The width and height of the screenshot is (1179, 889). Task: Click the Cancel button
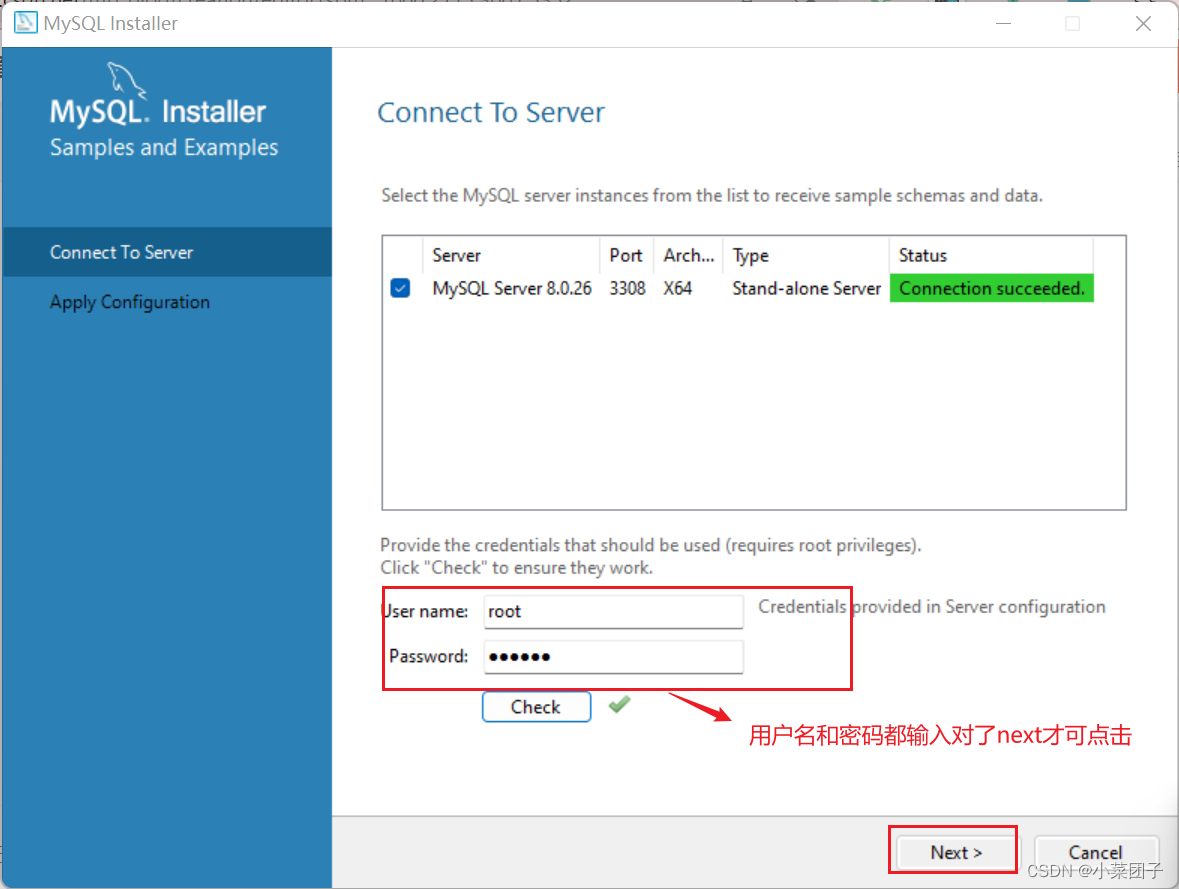[1096, 852]
